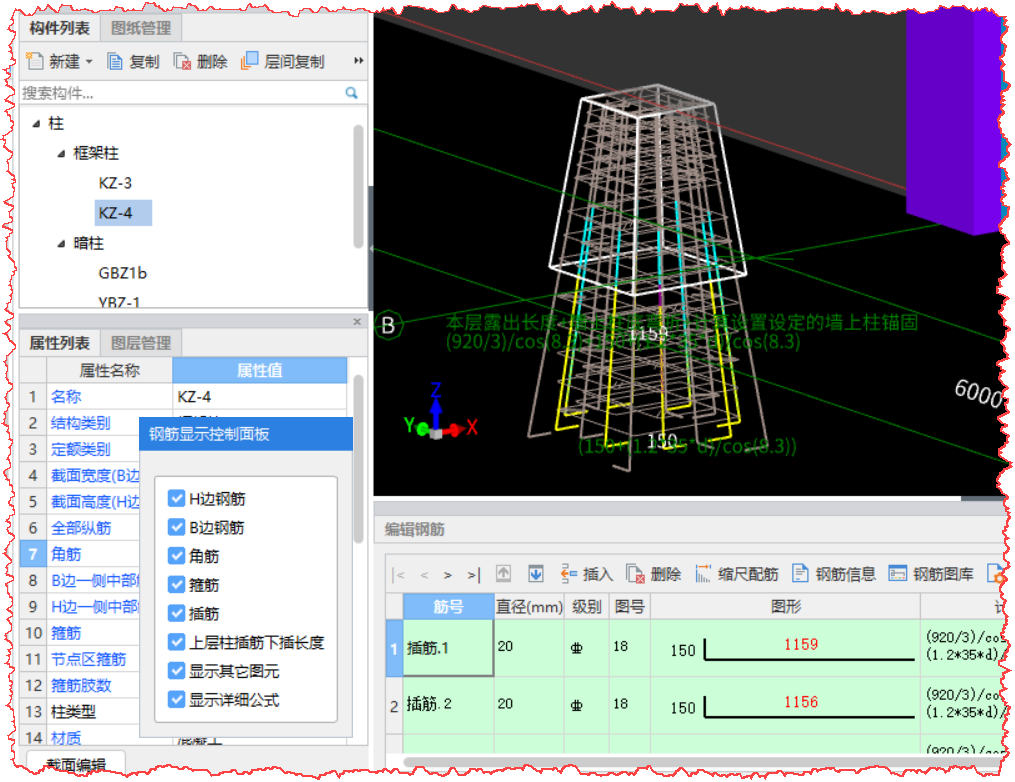Viewport: 1015px width, 782px height.
Task: Click the rebar table horizontal scrollbar
Action: (x=702, y=762)
